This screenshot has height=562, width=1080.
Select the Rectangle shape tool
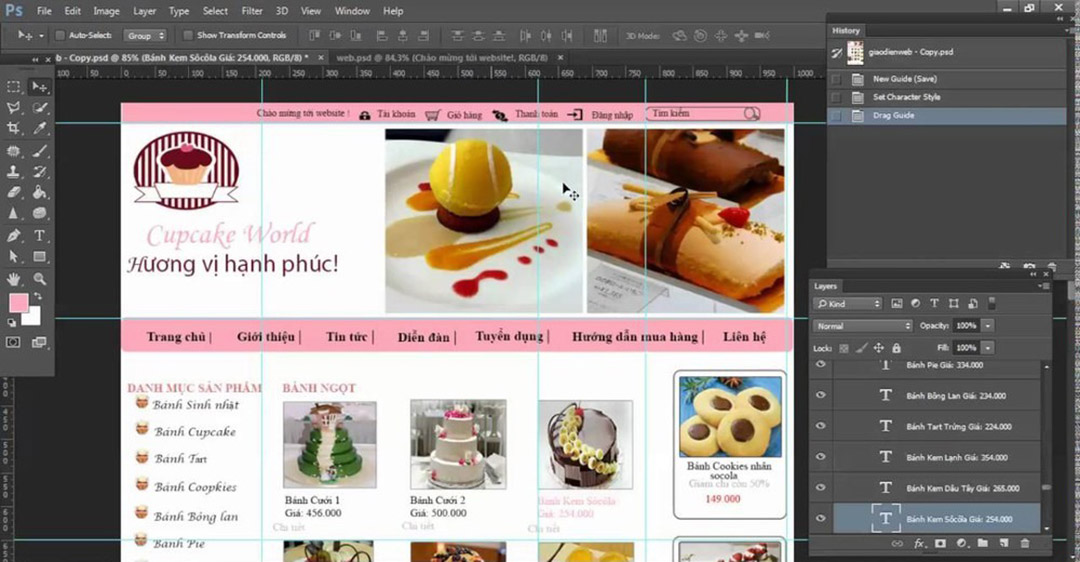39,257
